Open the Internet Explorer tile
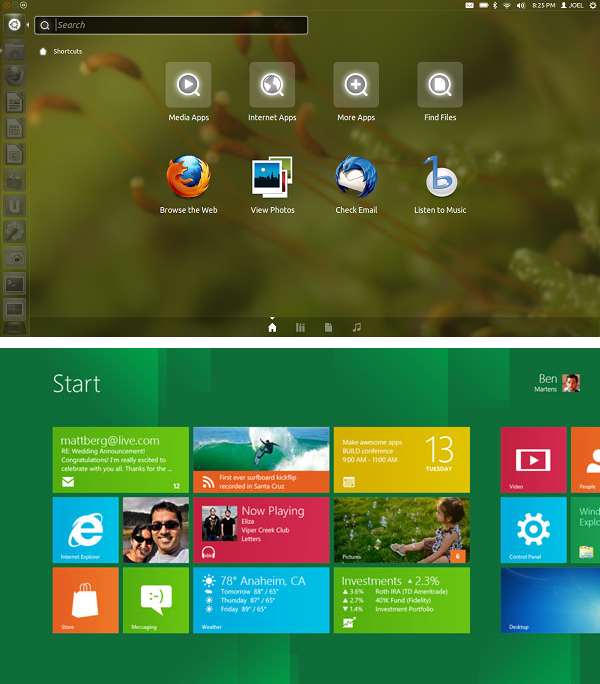 85,530
